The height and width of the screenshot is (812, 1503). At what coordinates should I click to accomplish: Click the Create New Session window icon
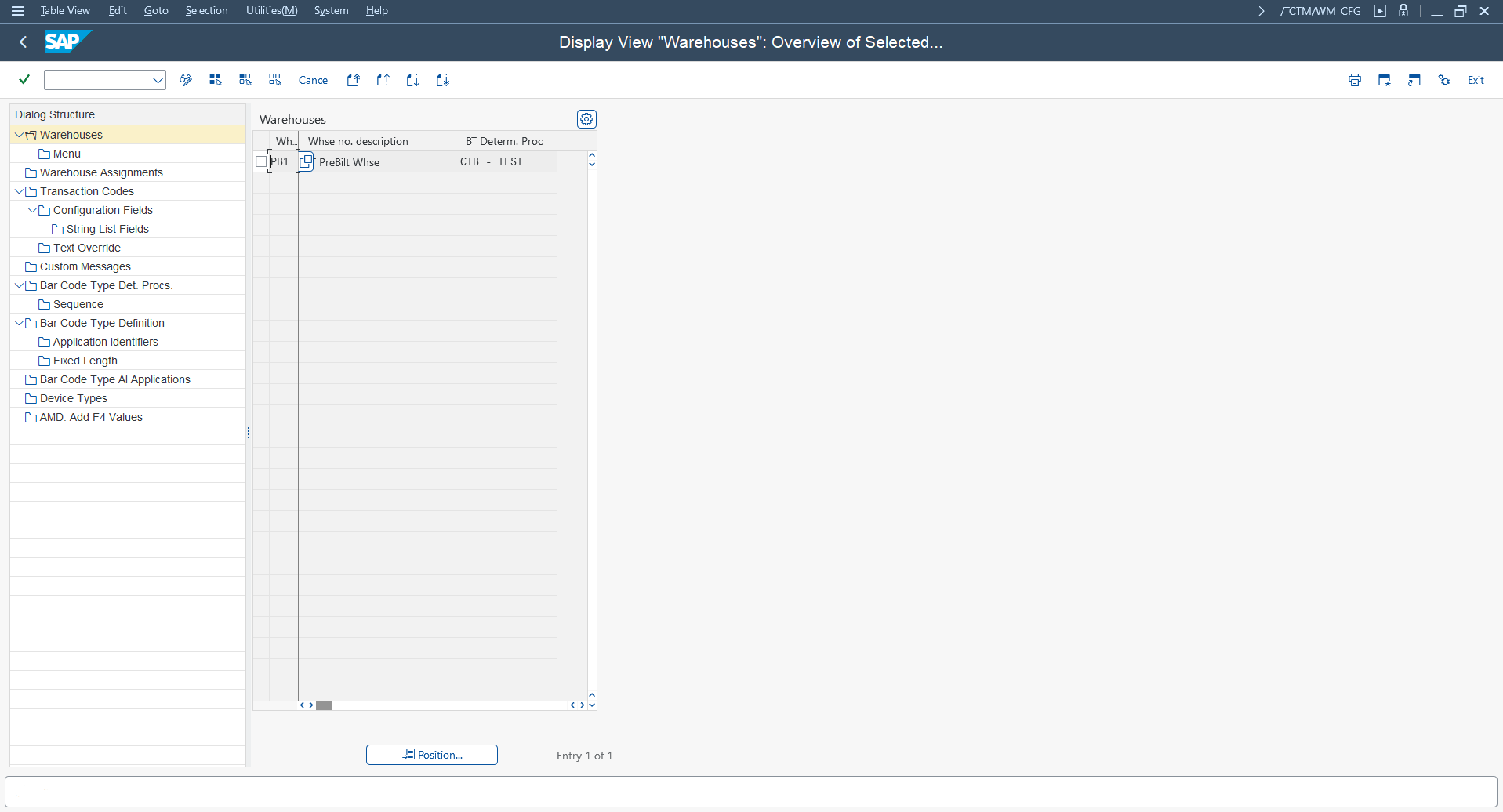coord(1384,80)
